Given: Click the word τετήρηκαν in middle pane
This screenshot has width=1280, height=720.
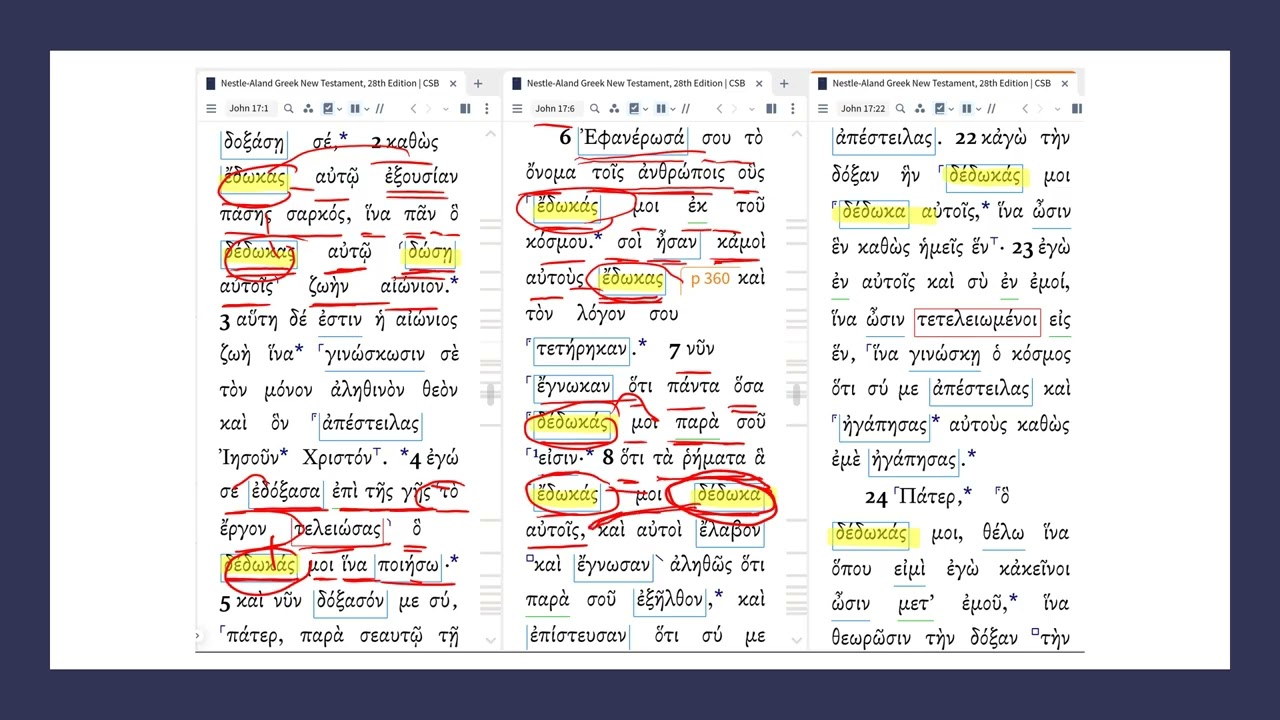Looking at the screenshot, I should coord(581,350).
